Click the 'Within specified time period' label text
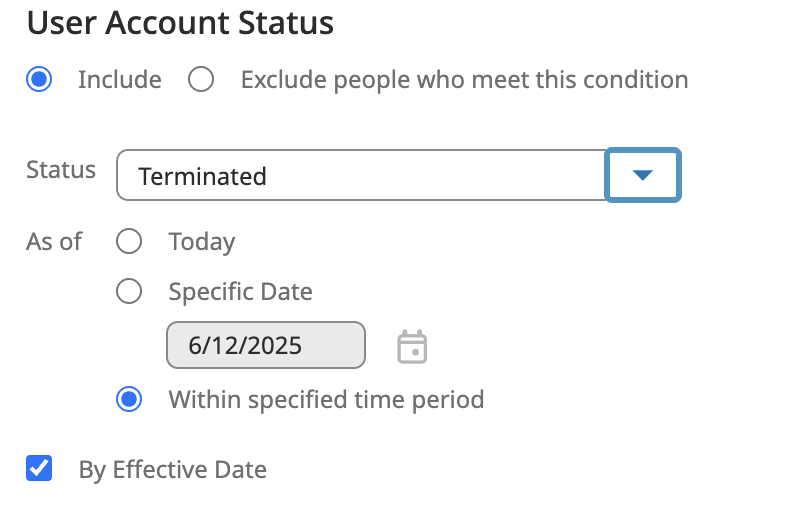 [326, 400]
